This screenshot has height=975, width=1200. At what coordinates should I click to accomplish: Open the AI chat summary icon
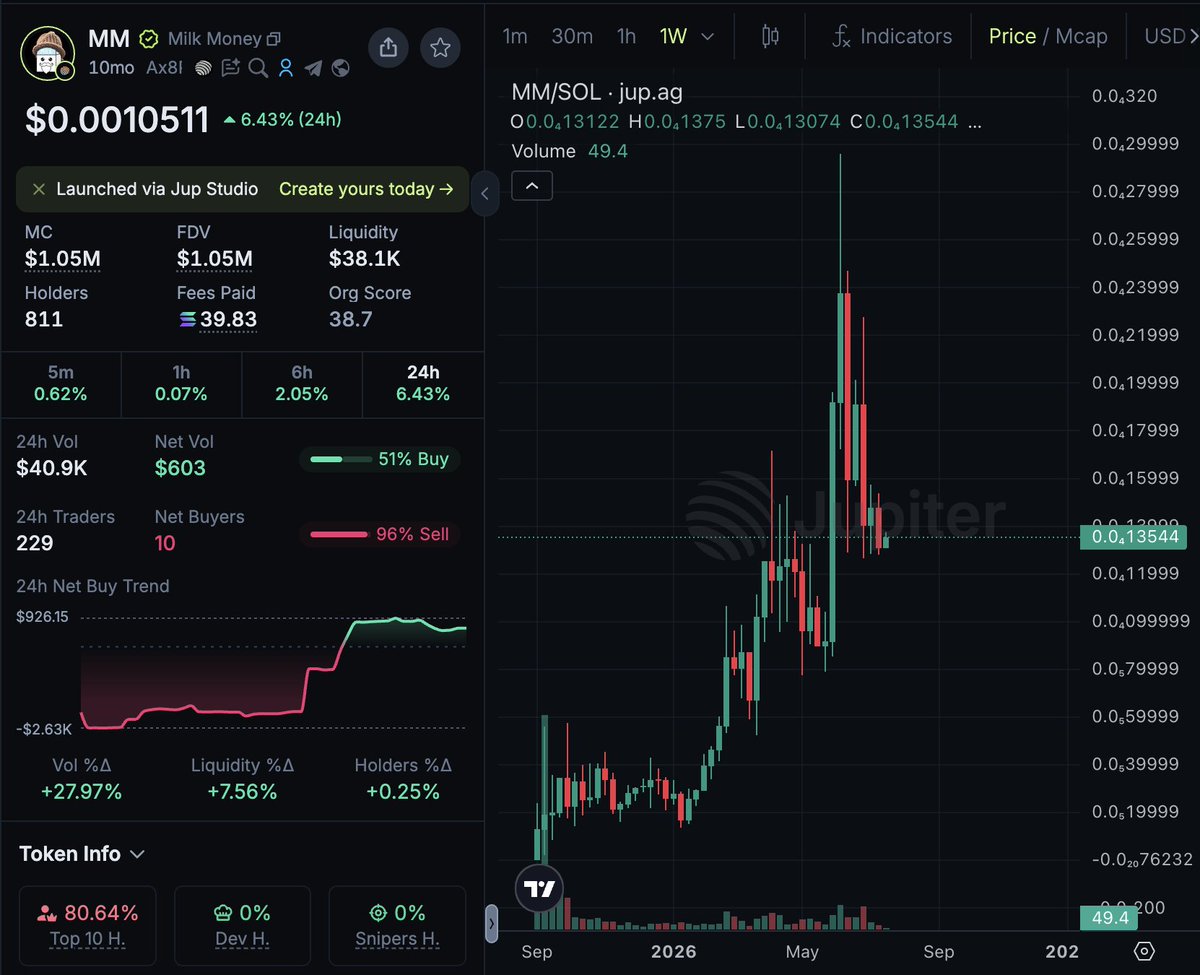coord(231,68)
